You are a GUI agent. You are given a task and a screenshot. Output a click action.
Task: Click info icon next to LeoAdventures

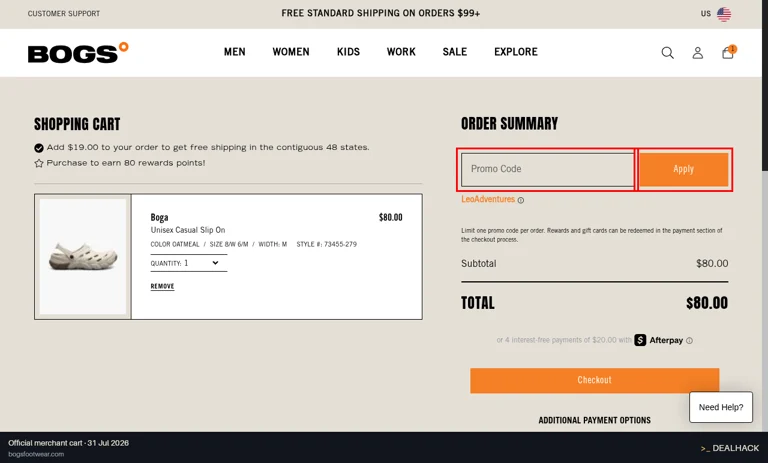click(x=521, y=200)
